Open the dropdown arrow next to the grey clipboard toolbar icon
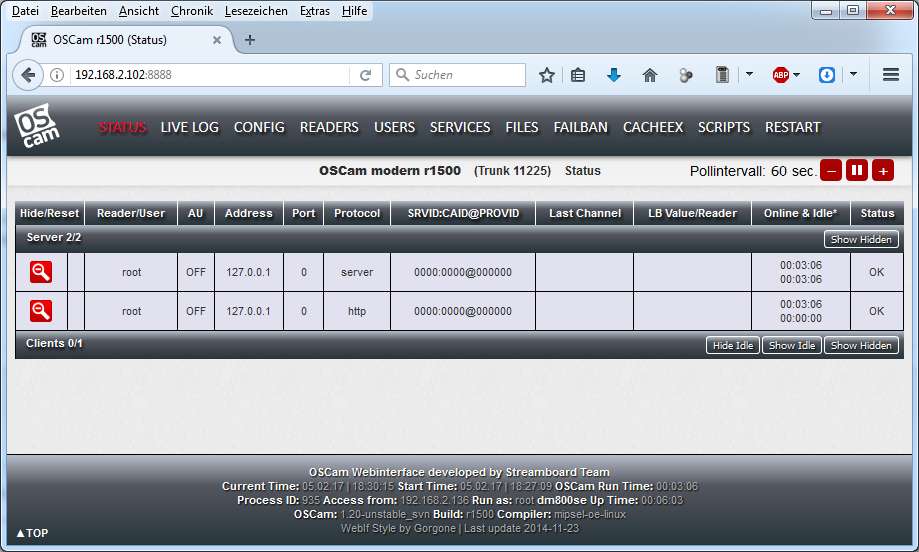Viewport: 919px width, 552px height. coord(749,75)
